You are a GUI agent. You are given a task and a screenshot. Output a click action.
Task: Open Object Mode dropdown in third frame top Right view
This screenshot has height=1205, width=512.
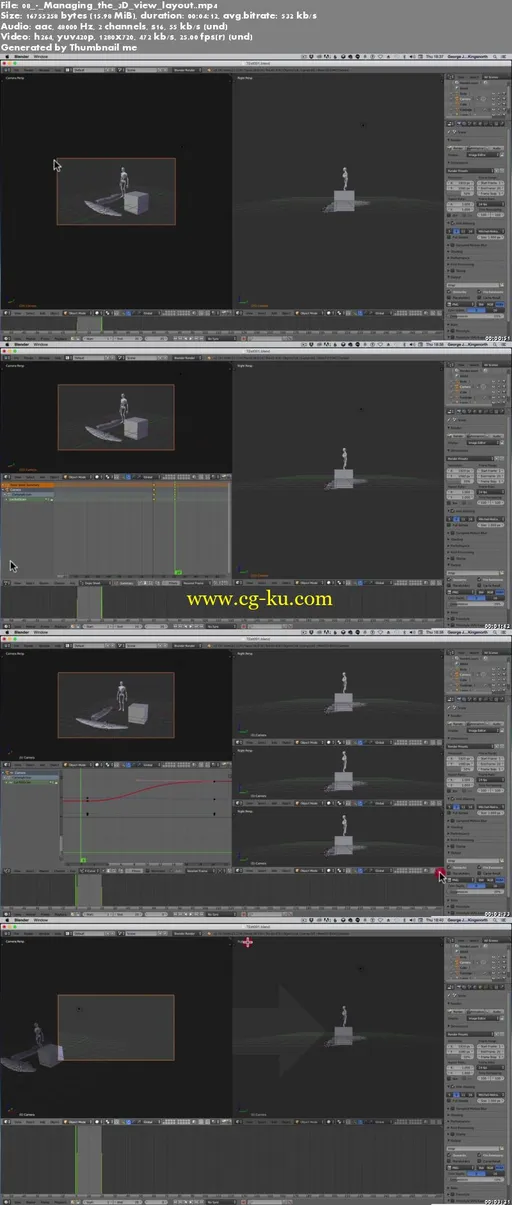(x=310, y=742)
